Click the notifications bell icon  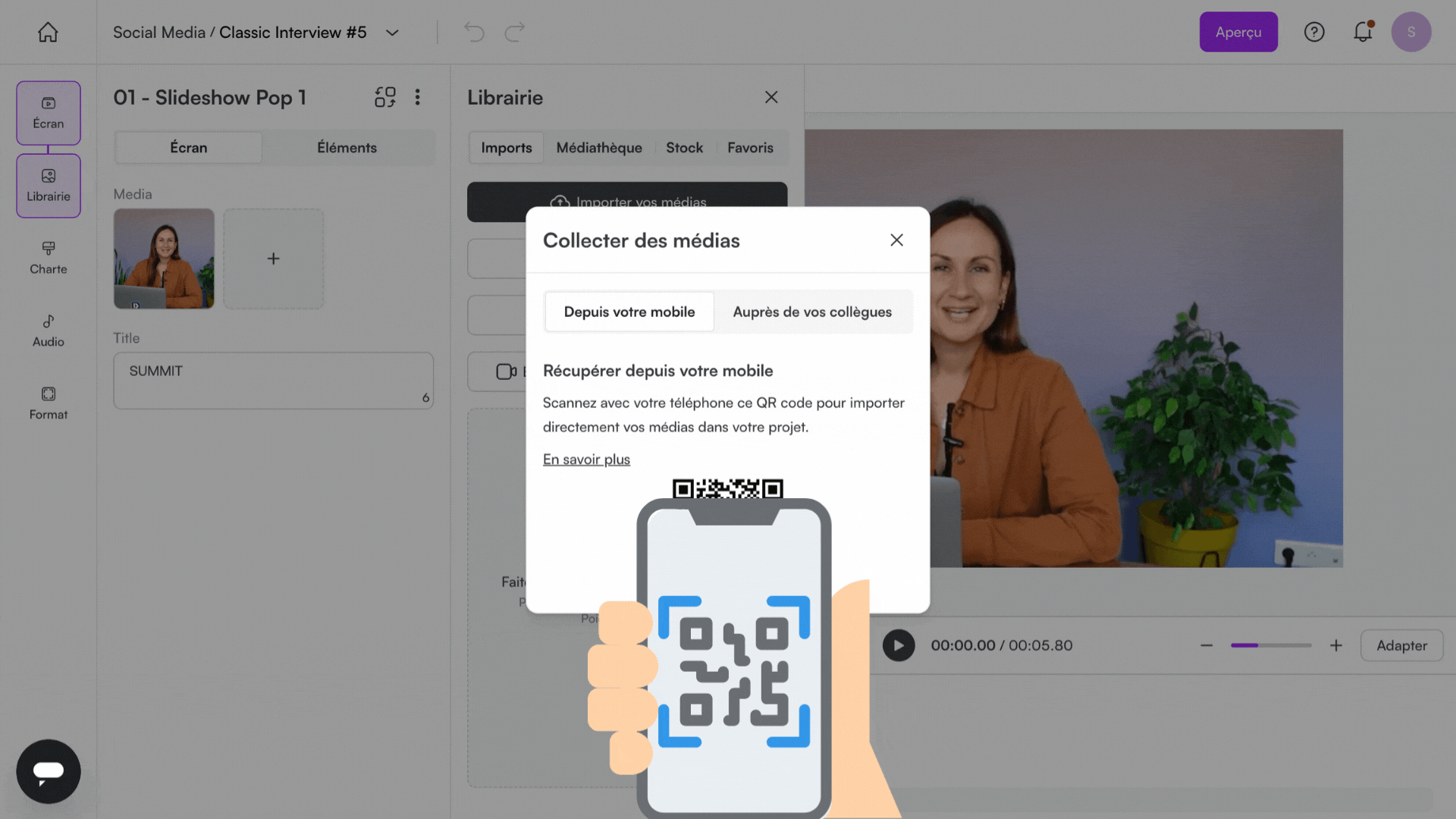coord(1363,32)
